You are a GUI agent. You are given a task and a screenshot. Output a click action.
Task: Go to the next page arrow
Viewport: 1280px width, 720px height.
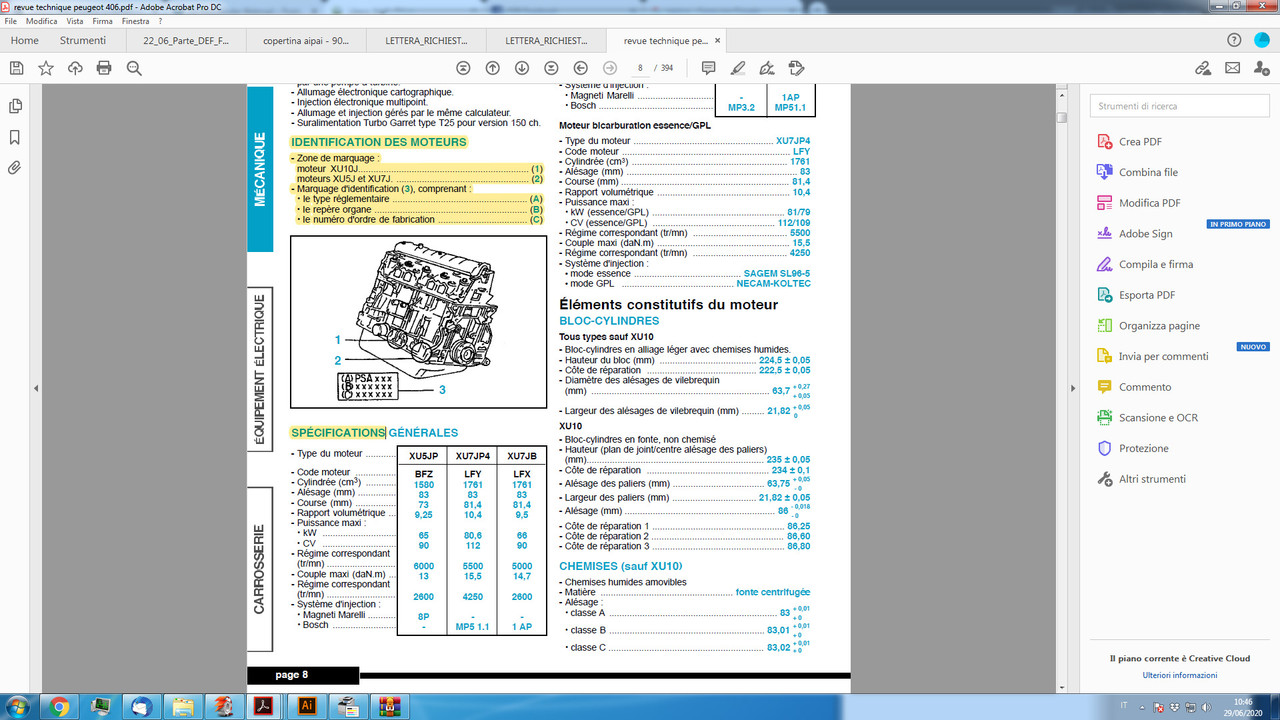(522, 68)
